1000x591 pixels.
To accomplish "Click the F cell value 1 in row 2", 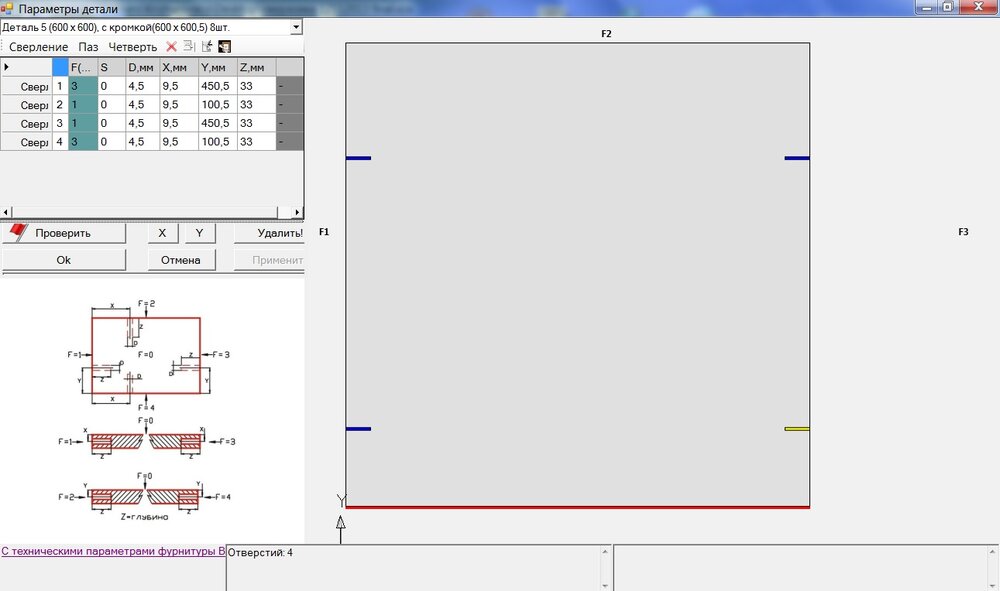I will click(x=83, y=105).
